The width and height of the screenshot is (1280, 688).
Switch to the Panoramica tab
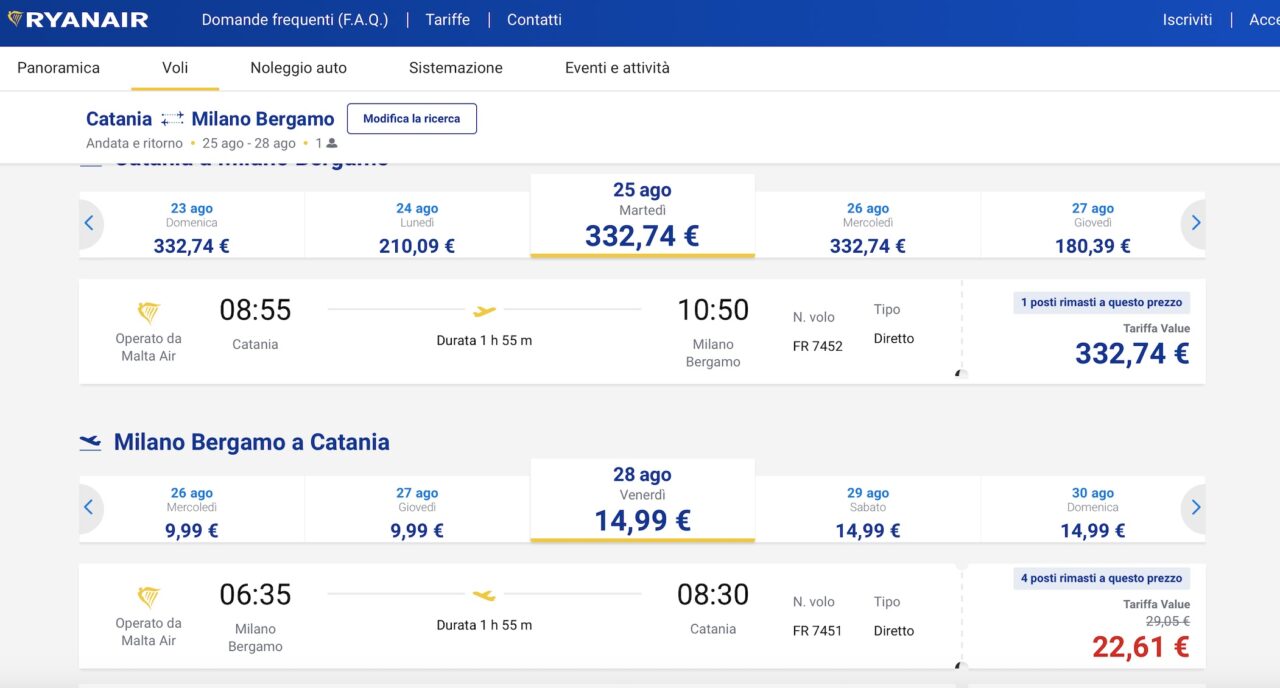pyautogui.click(x=58, y=68)
